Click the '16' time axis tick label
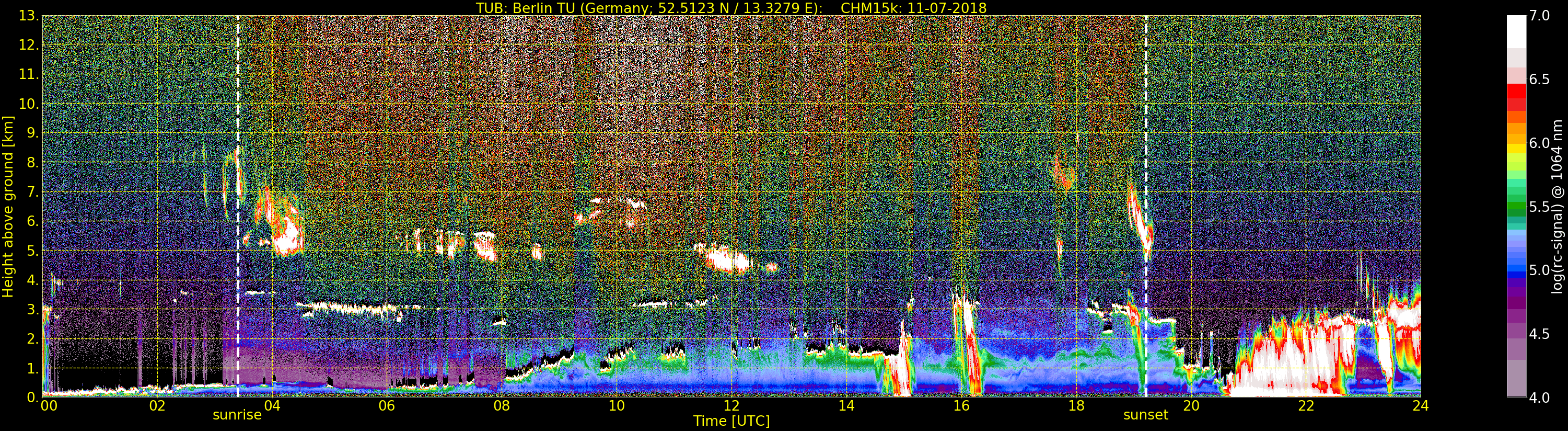Viewport: 1568px width, 431px height. (x=961, y=405)
